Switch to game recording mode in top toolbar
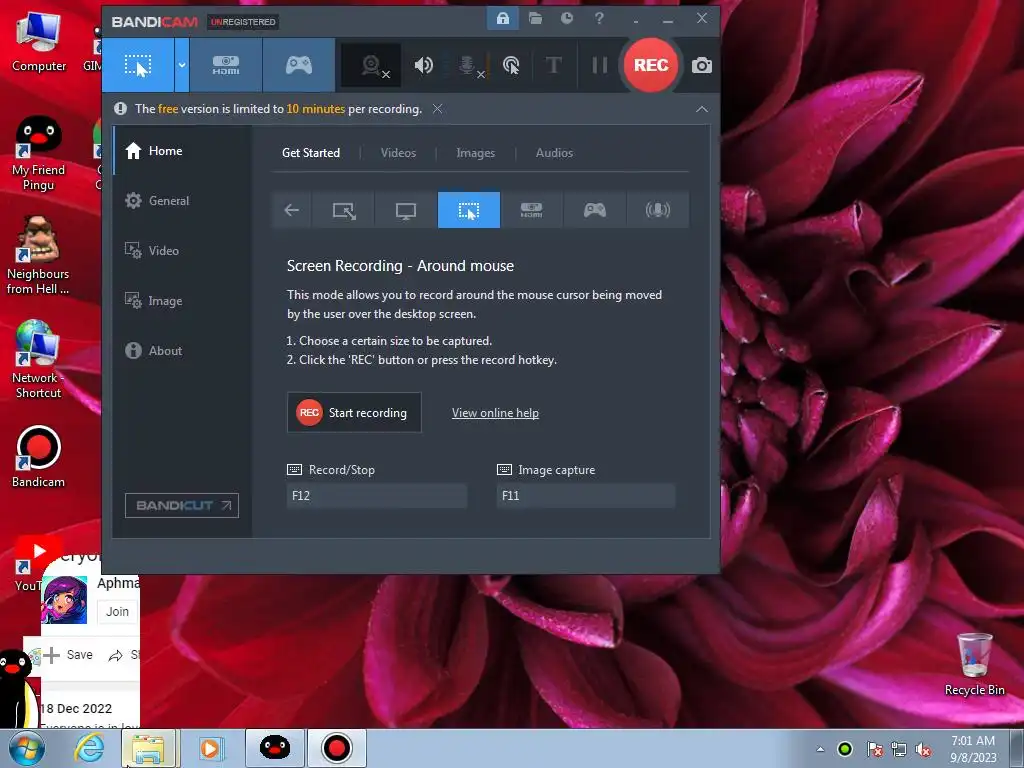 tap(298, 65)
